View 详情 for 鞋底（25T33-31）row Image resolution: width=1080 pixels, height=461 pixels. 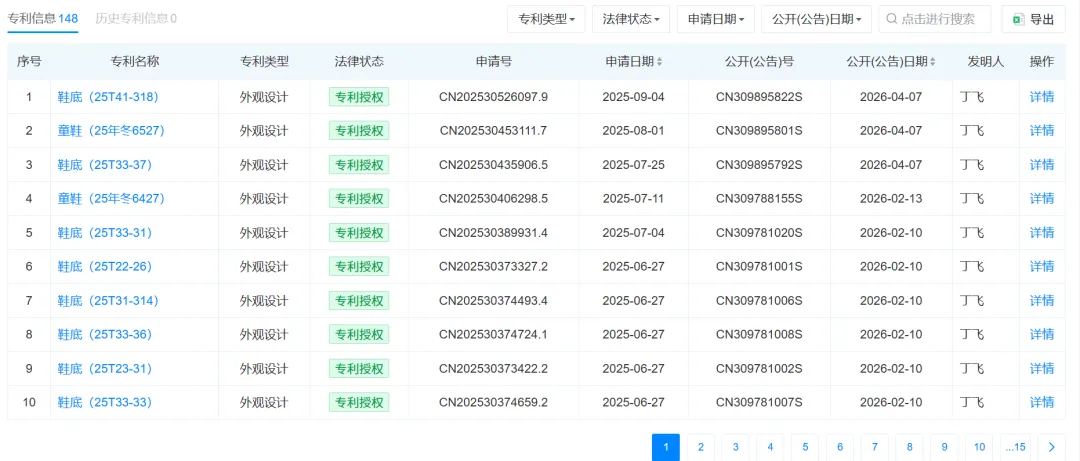1041,233
